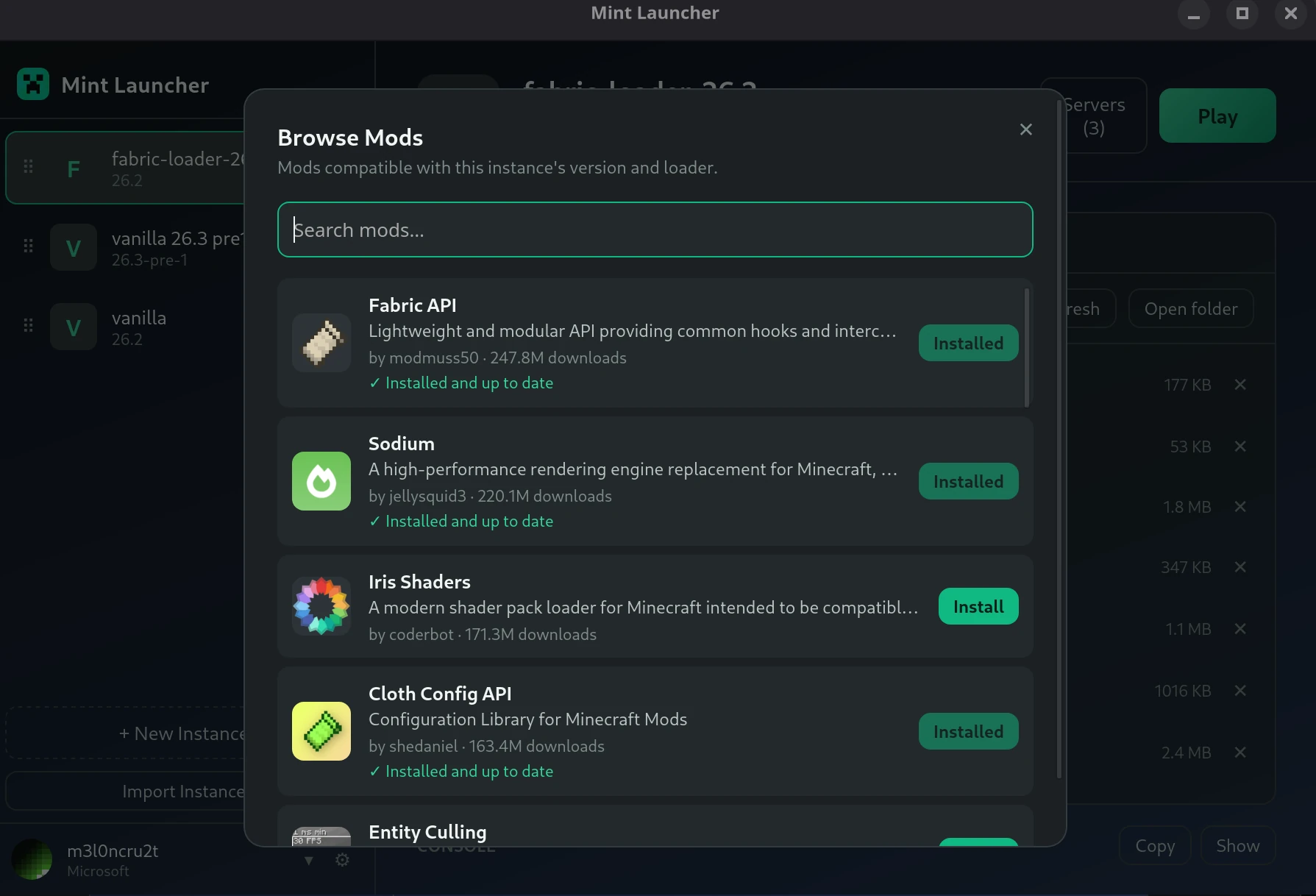
Task: Select the vanilla 26.2 instance icon
Action: click(74, 327)
